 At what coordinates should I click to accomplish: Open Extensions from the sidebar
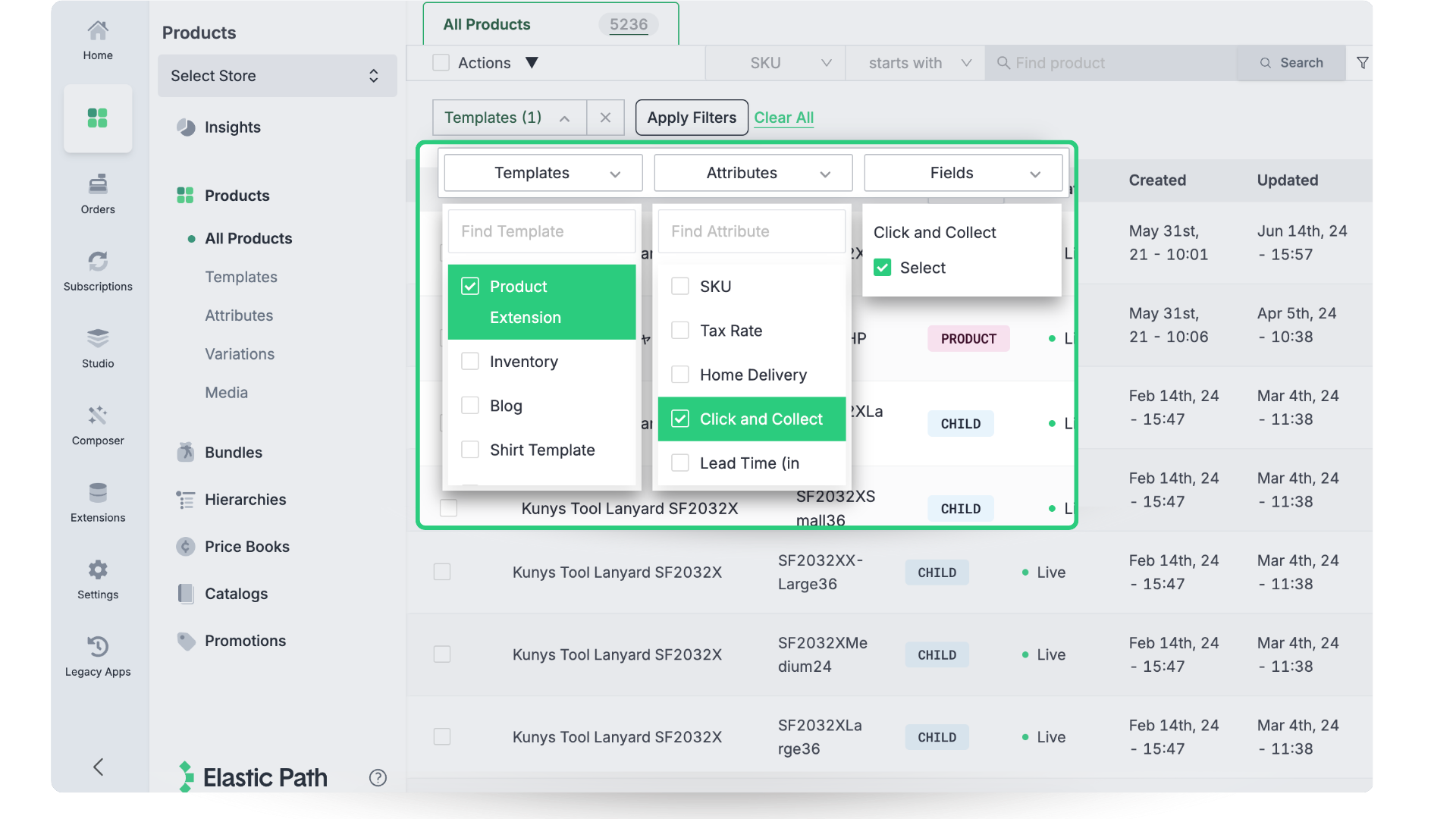click(x=98, y=493)
